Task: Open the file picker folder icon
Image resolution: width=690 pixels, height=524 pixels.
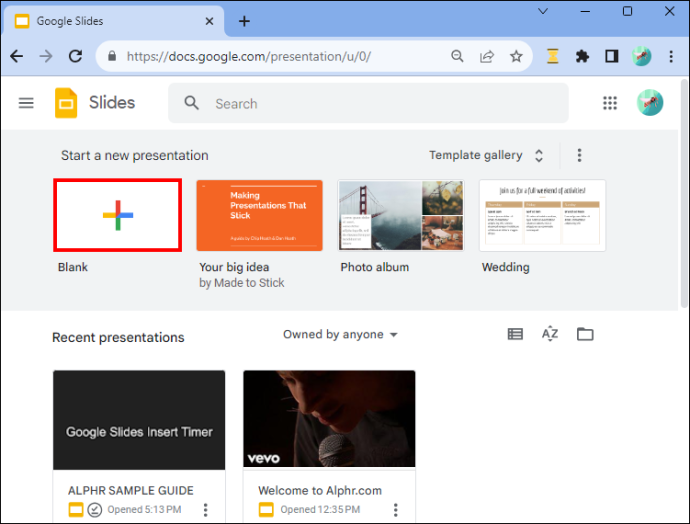Action: point(585,334)
